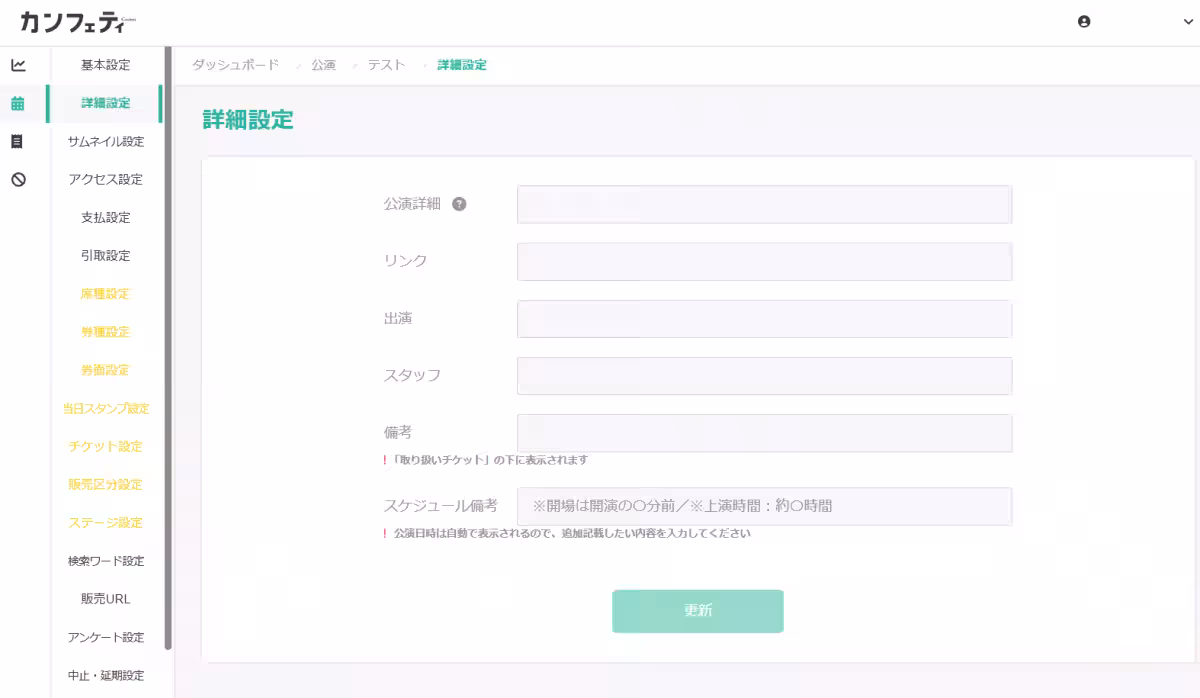The width and height of the screenshot is (1200, 698).
Task: Show help tooltip next to 公演詳細
Action: coord(459,203)
